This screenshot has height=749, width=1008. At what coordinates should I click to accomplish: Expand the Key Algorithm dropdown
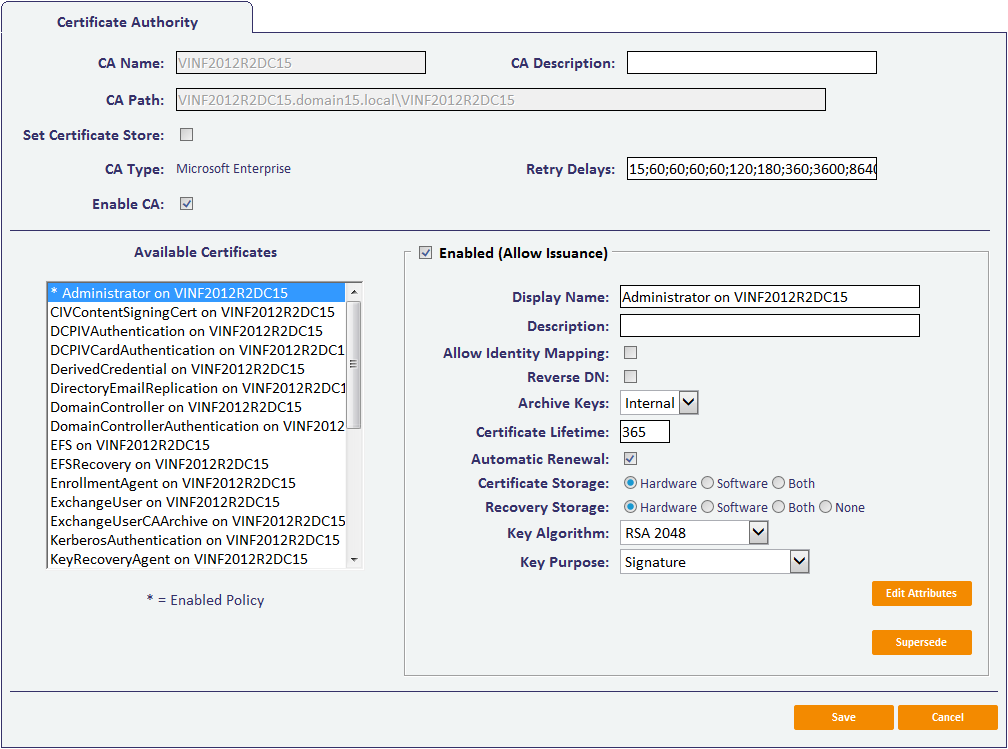coord(694,533)
